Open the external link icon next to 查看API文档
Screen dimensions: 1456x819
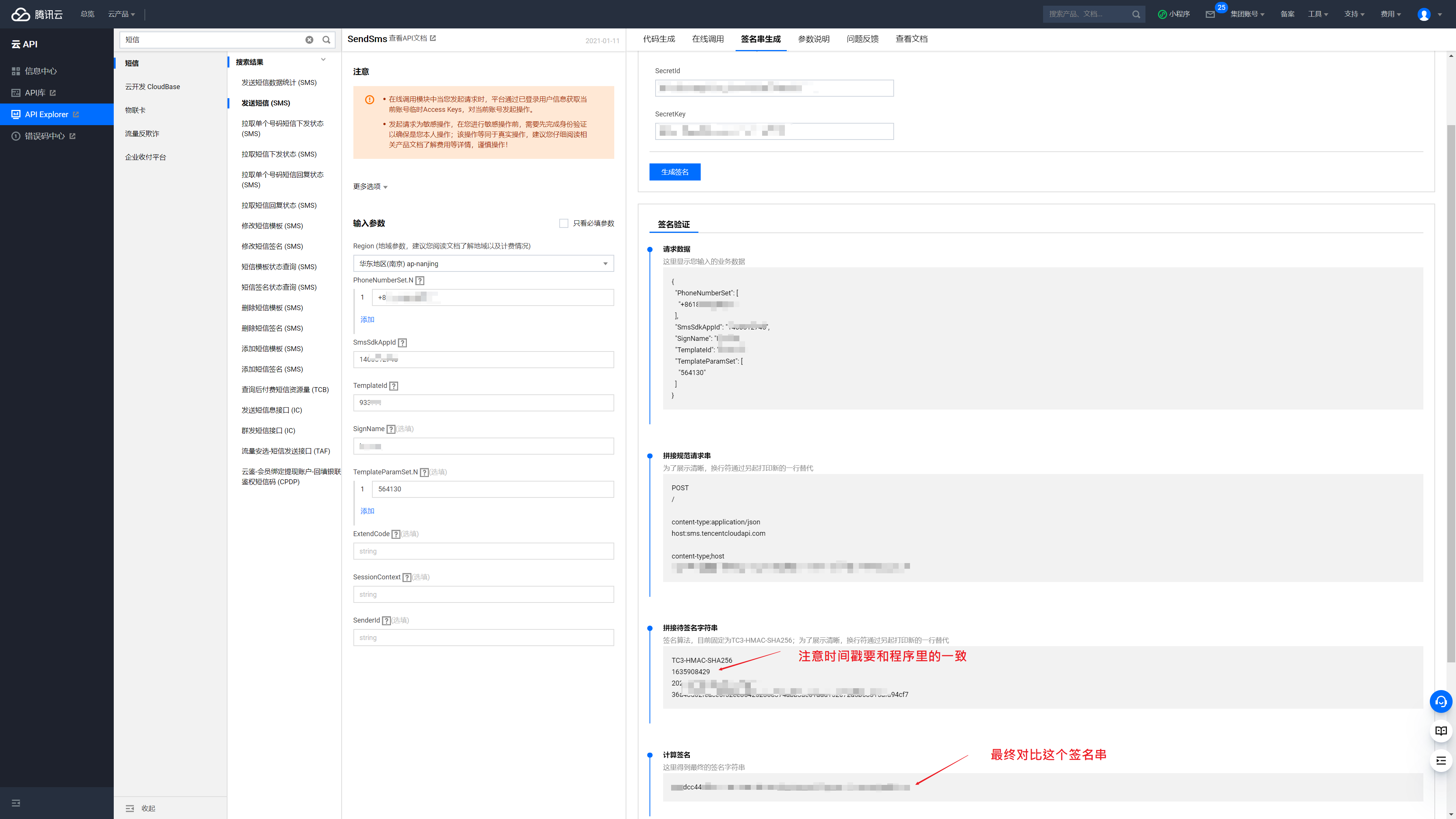(x=433, y=38)
